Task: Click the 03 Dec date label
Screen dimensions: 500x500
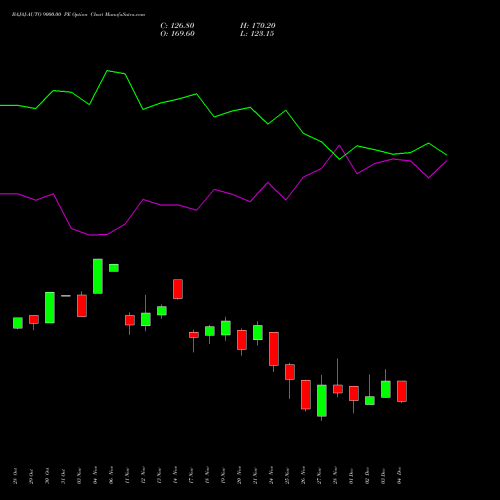Action: pyautogui.click(x=383, y=476)
